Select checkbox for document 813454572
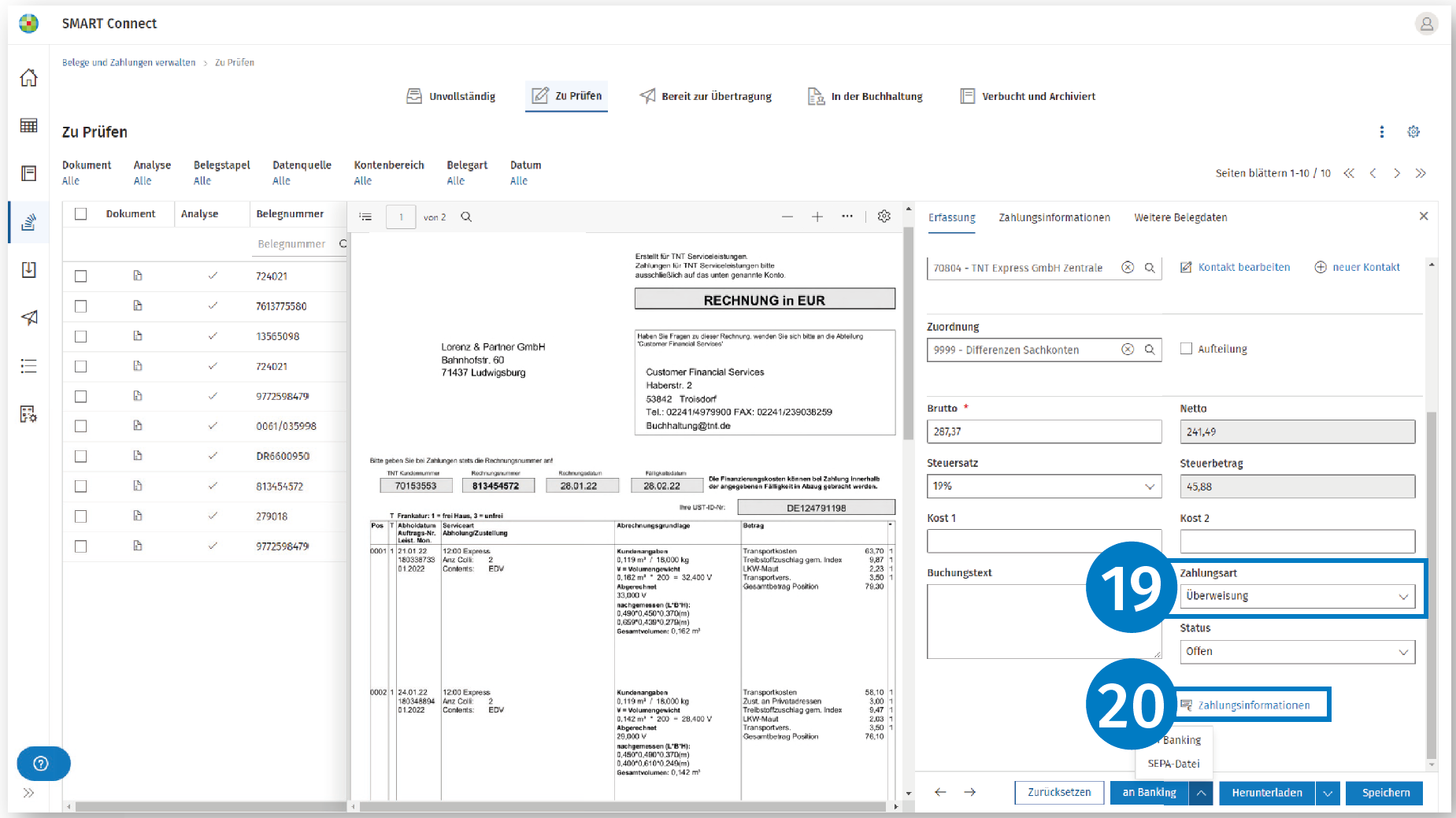1456x818 pixels. pyautogui.click(x=80, y=487)
